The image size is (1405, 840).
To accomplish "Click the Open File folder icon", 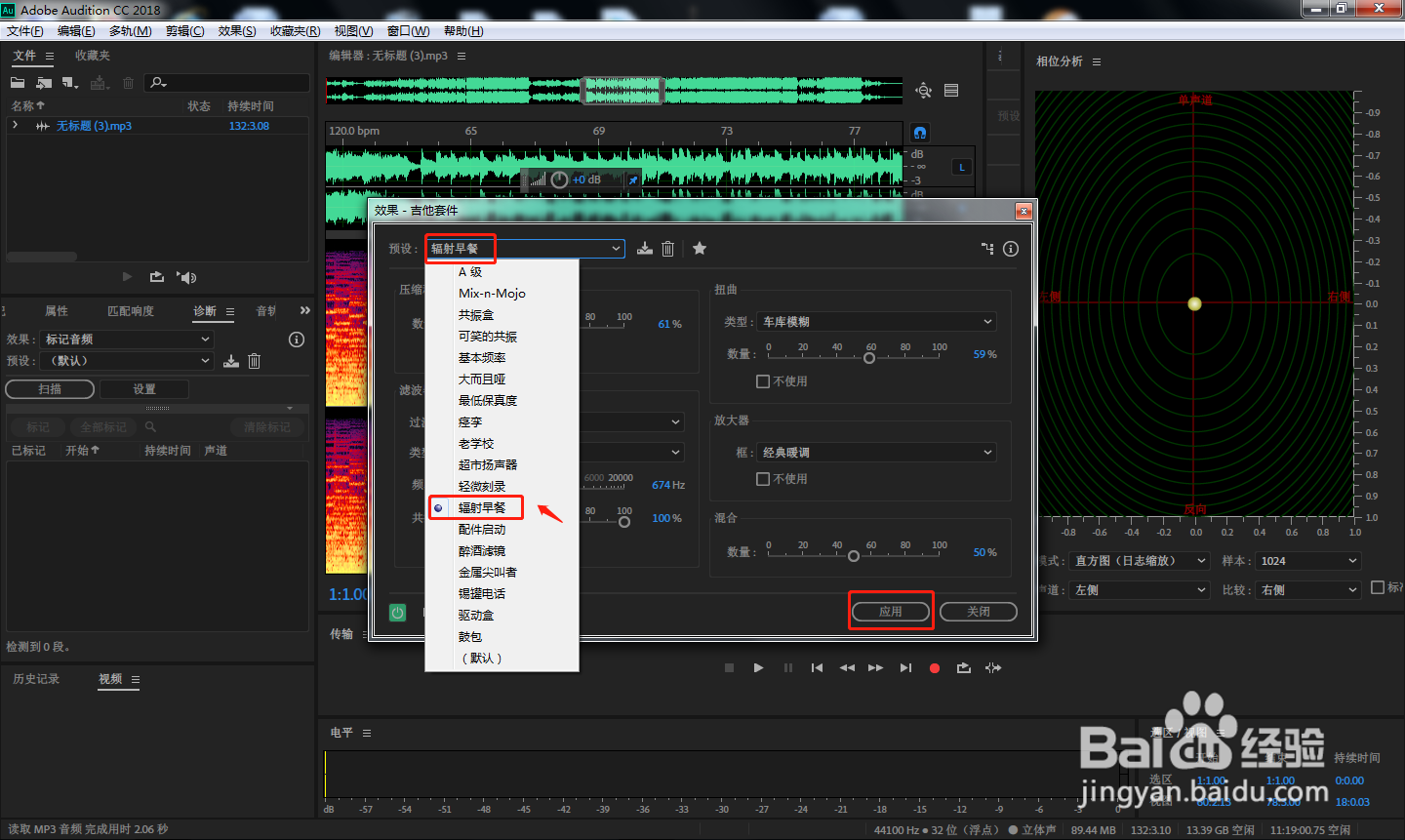I will pyautogui.click(x=18, y=83).
